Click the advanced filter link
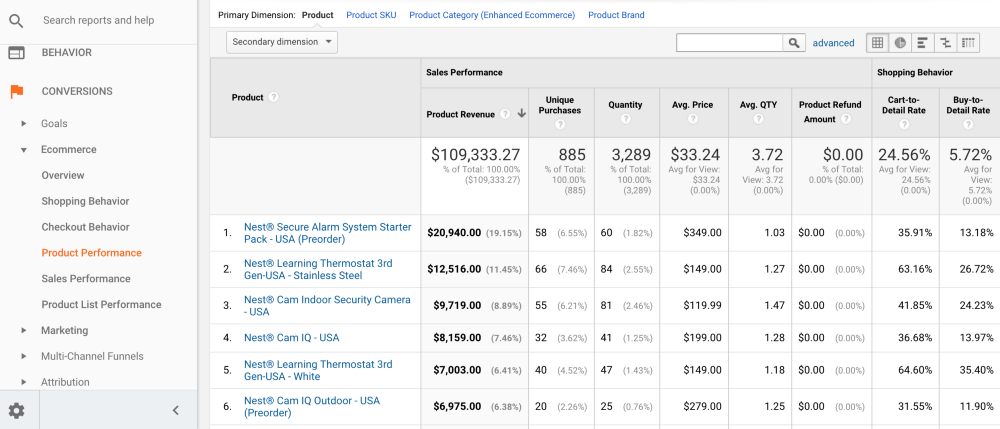The height and width of the screenshot is (429, 1000). click(833, 43)
